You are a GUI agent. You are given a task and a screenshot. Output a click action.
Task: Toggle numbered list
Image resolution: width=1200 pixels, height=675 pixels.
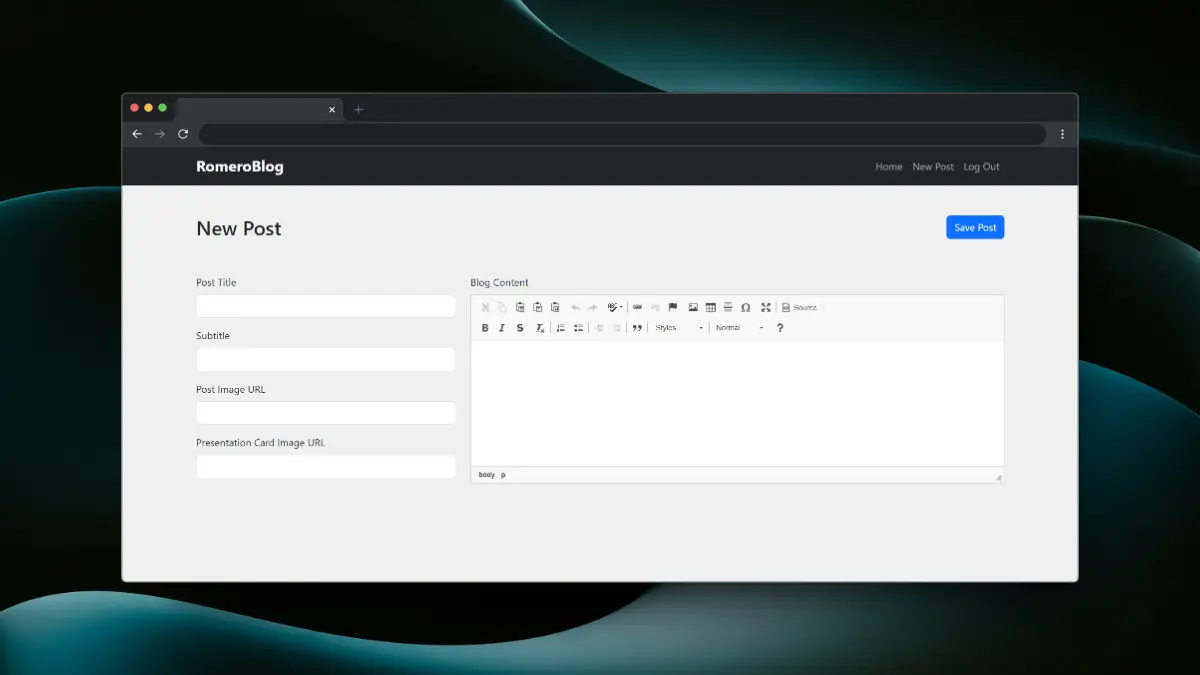click(561, 328)
